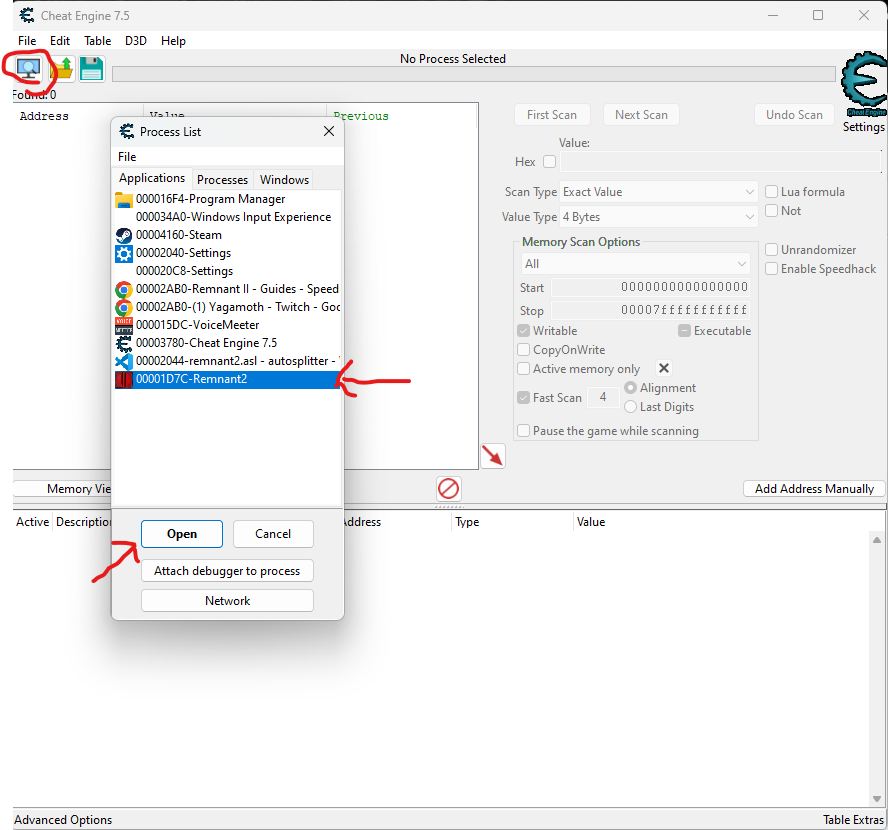
Task: Enable Pause the game while scanning
Action: click(x=523, y=431)
